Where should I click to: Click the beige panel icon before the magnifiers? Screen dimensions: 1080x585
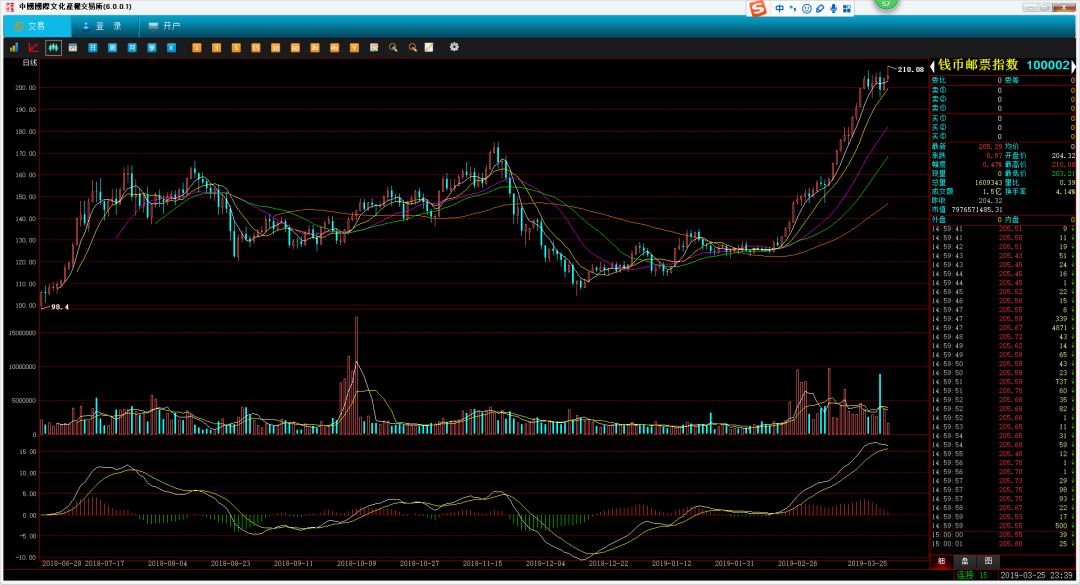point(374,48)
